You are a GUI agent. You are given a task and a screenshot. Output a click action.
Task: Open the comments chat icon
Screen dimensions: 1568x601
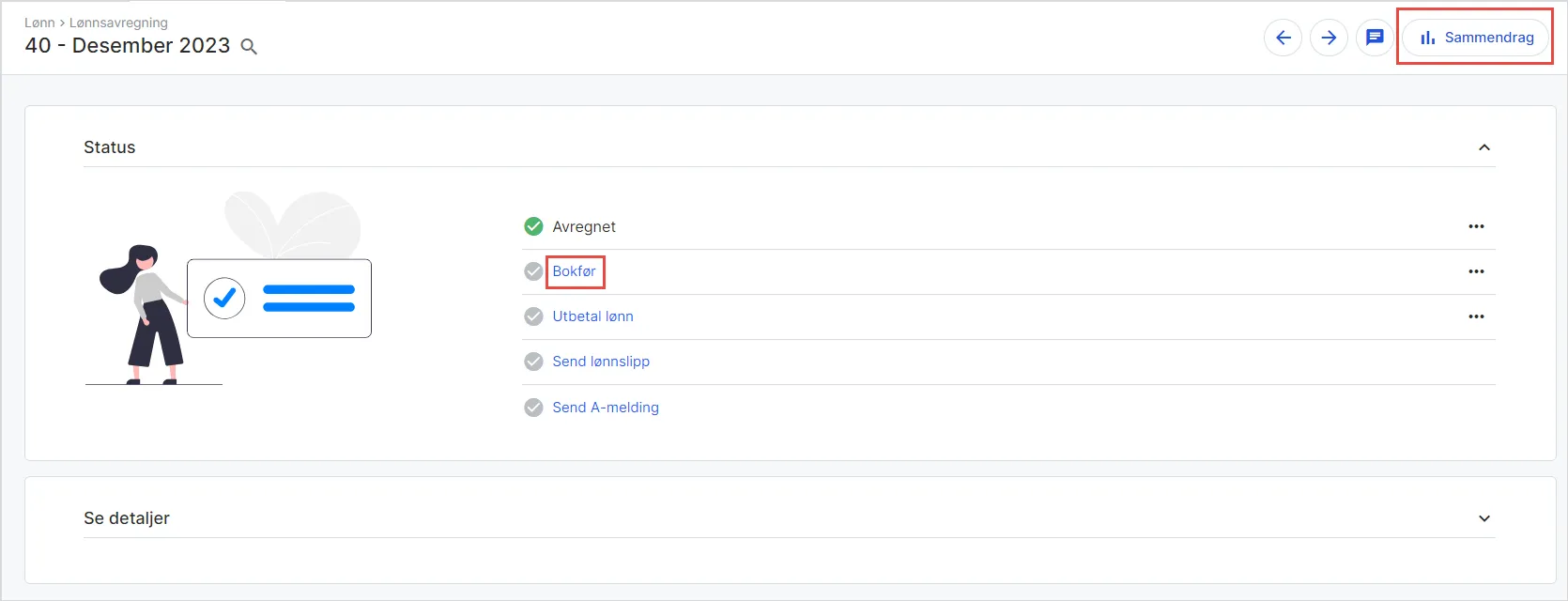pyautogui.click(x=1375, y=39)
